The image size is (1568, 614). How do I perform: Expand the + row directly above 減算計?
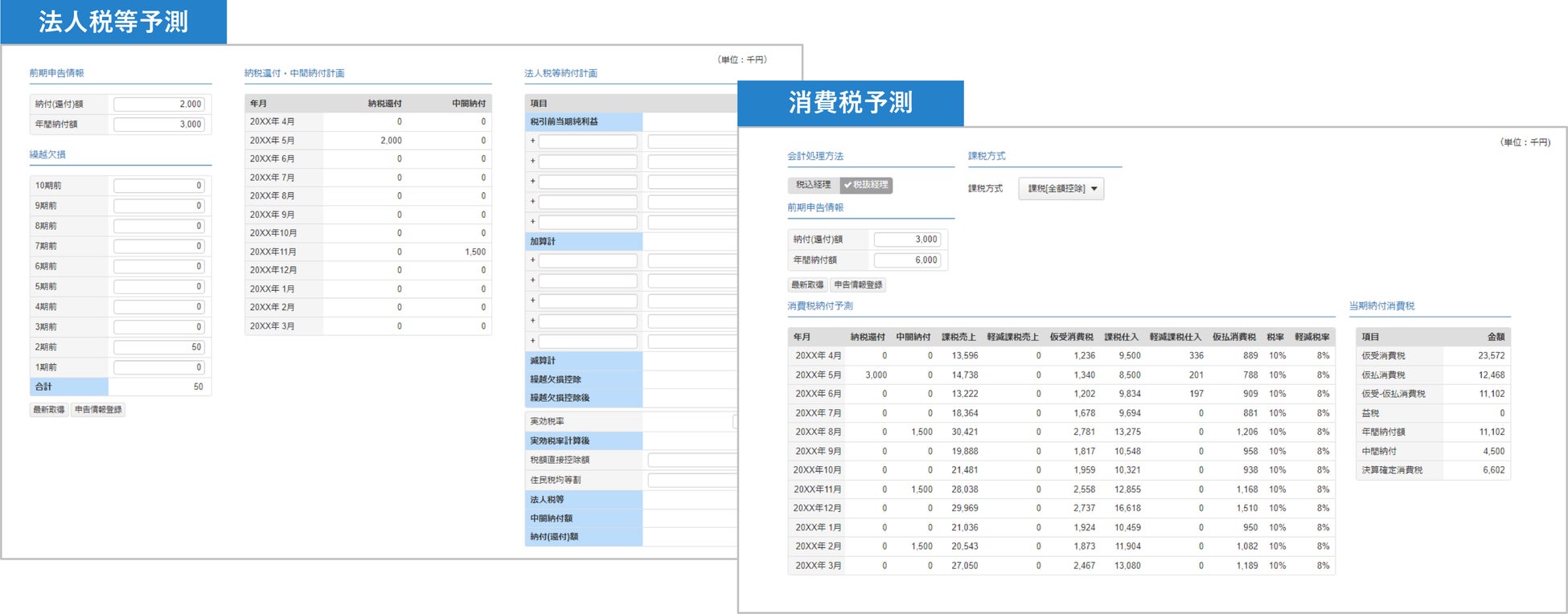[x=532, y=341]
